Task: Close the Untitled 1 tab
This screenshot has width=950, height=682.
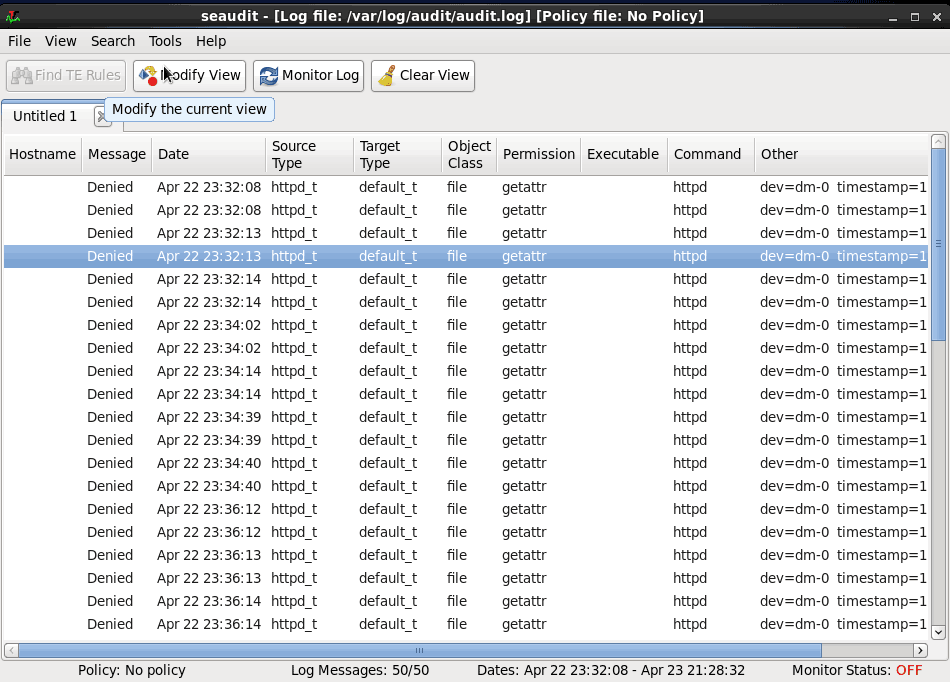Action: coord(102,116)
